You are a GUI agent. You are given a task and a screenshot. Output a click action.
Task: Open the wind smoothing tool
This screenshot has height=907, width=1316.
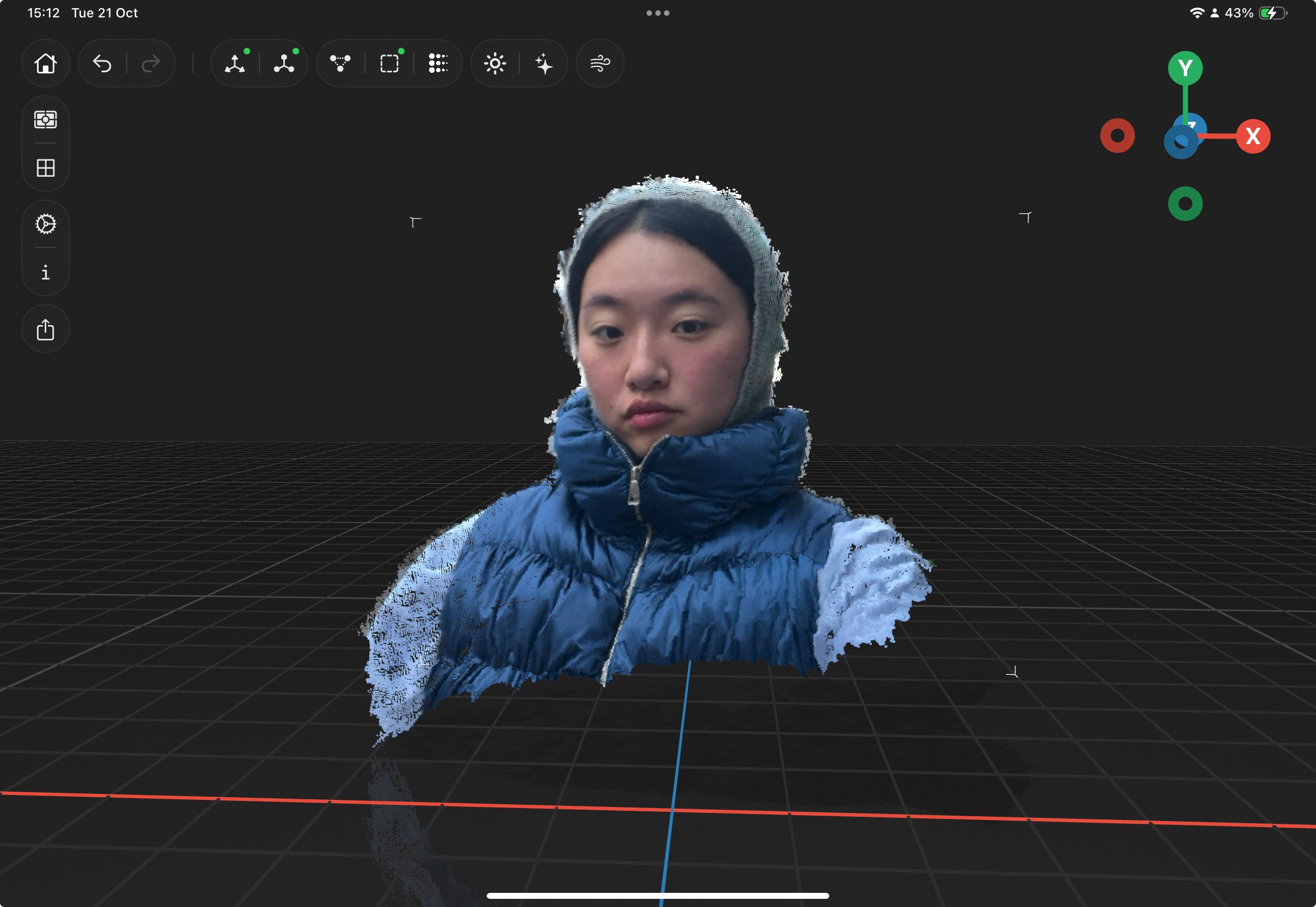600,63
